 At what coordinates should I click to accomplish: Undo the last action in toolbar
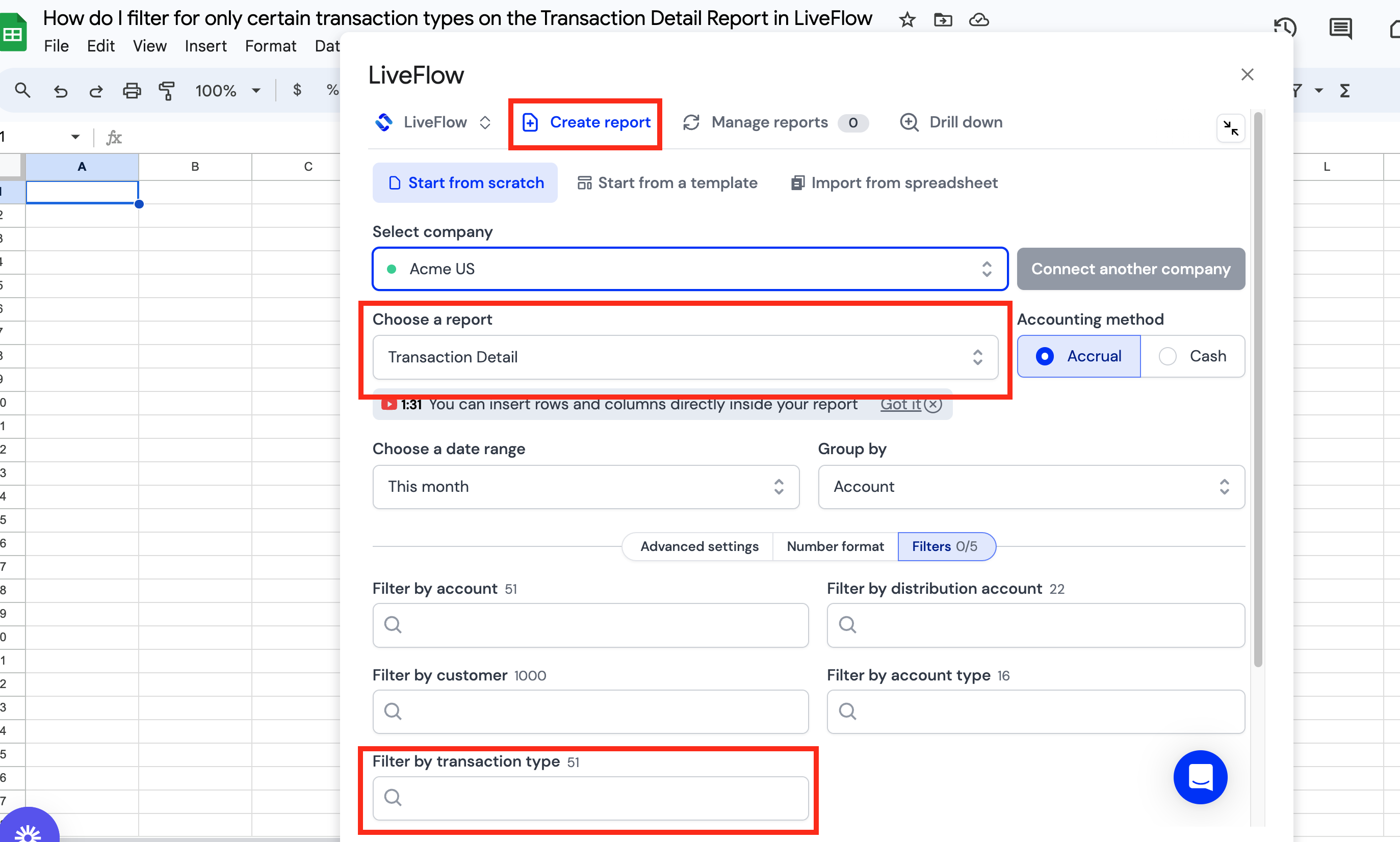click(60, 91)
